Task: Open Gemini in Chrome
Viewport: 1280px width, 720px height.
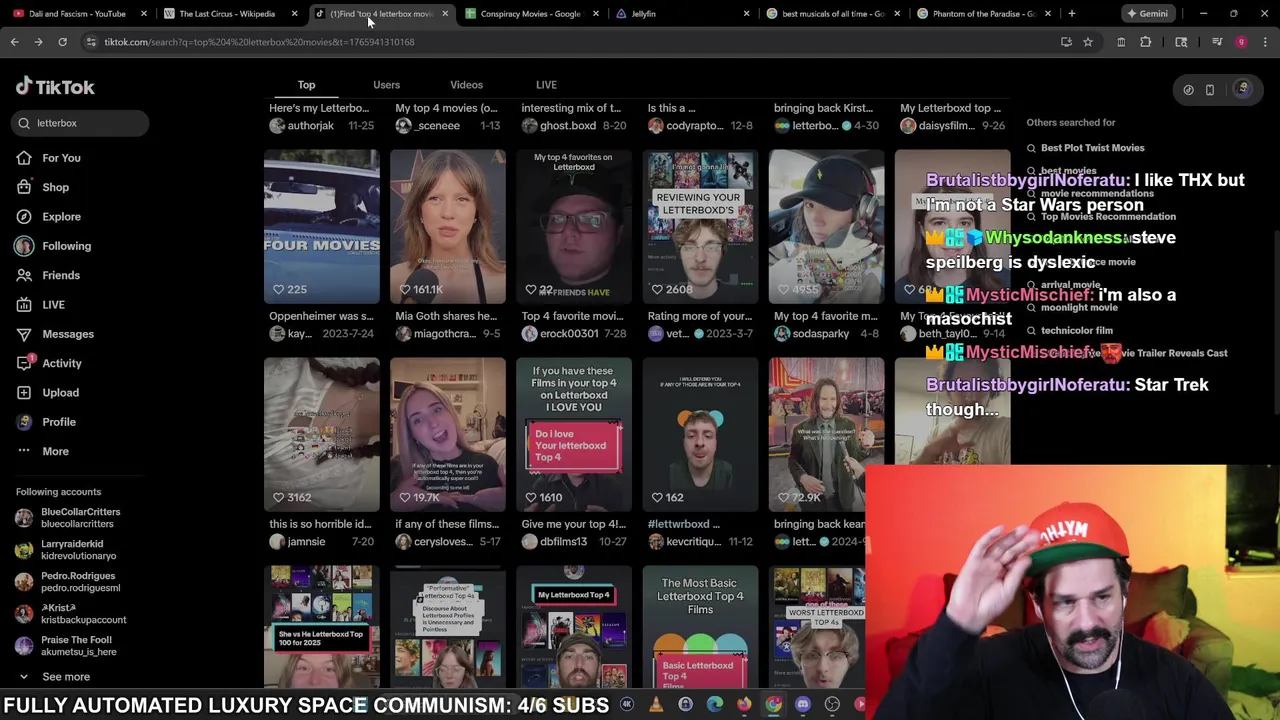Action: click(1146, 14)
